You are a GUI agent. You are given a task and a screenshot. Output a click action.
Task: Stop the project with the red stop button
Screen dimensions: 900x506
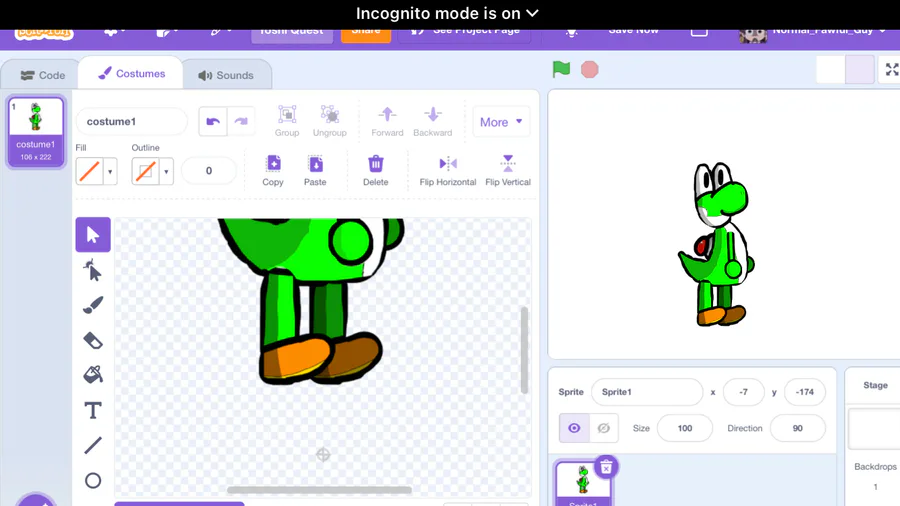pos(589,69)
